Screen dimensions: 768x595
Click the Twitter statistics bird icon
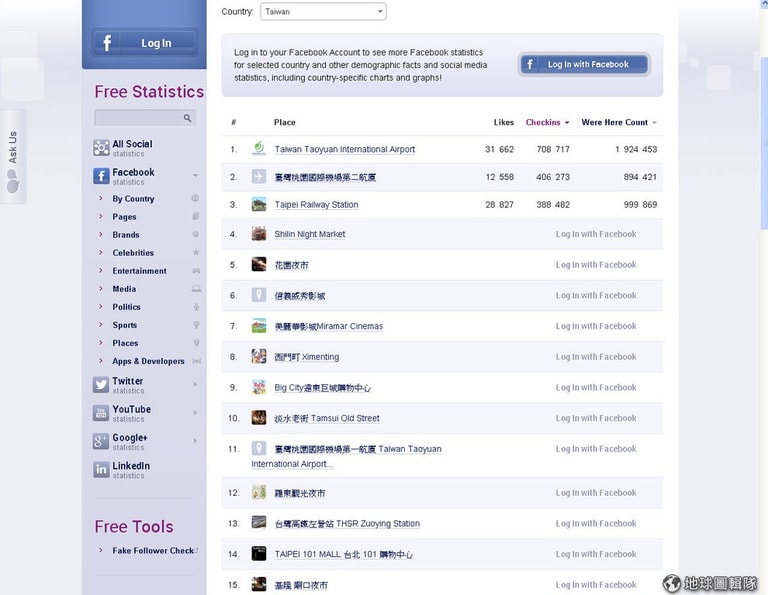tap(101, 384)
